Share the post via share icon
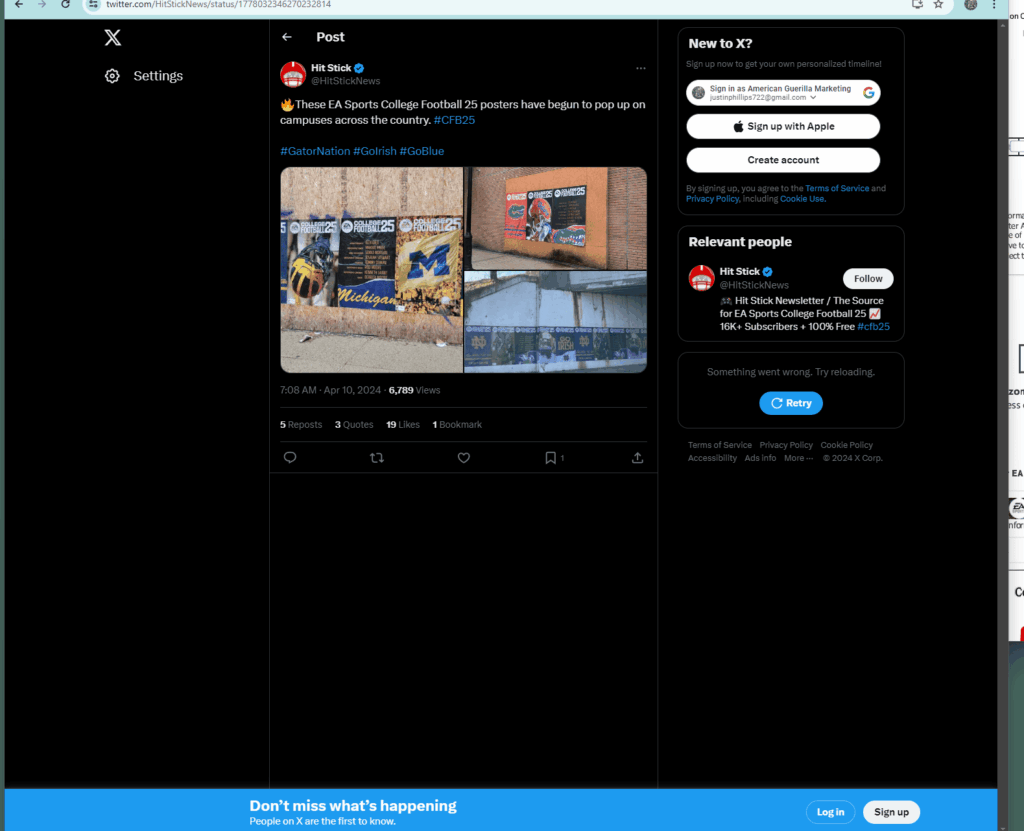Viewport: 1024px width, 831px height. pos(637,457)
